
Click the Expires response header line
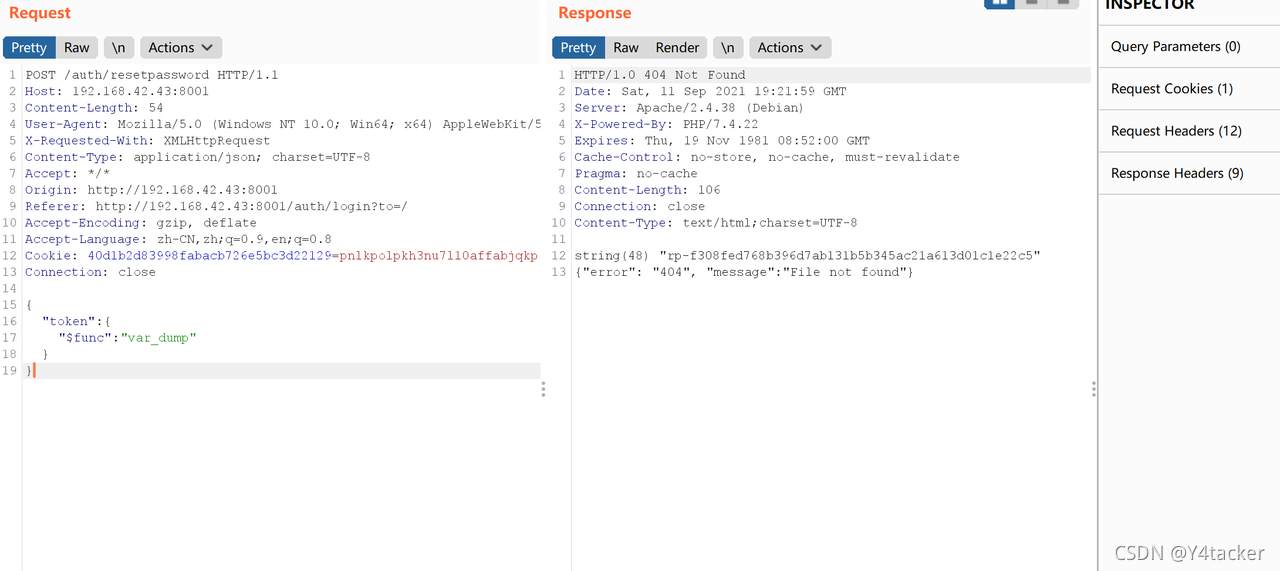(x=722, y=141)
